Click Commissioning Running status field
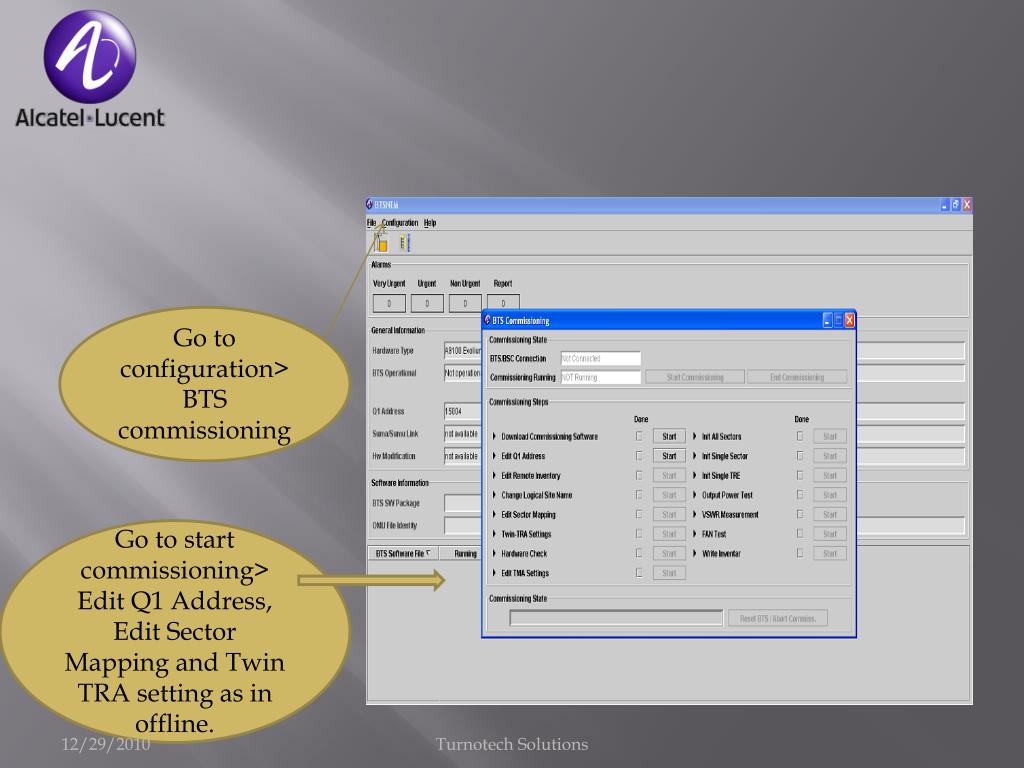1024x768 pixels. (600, 377)
